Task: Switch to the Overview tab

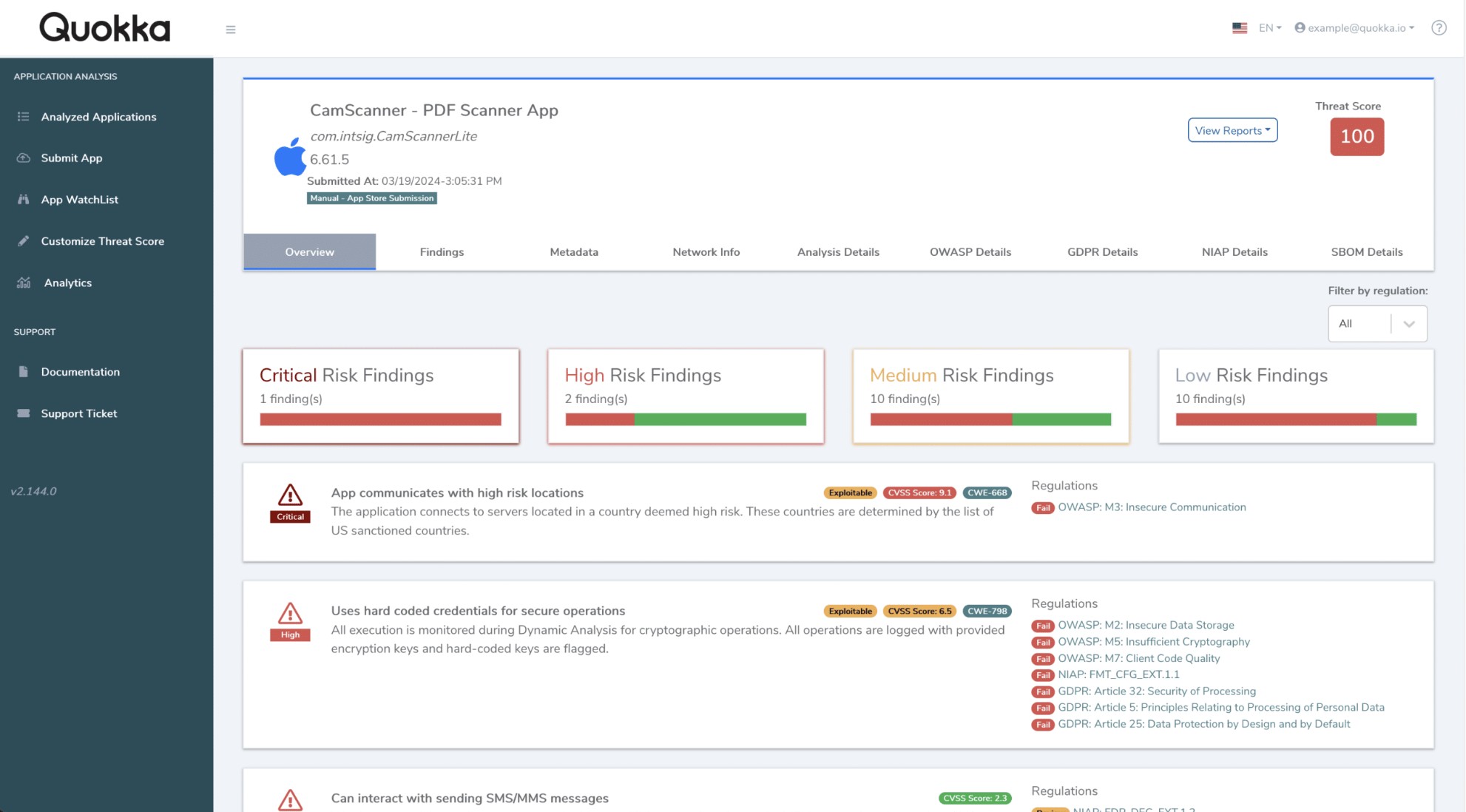Action: (x=309, y=252)
